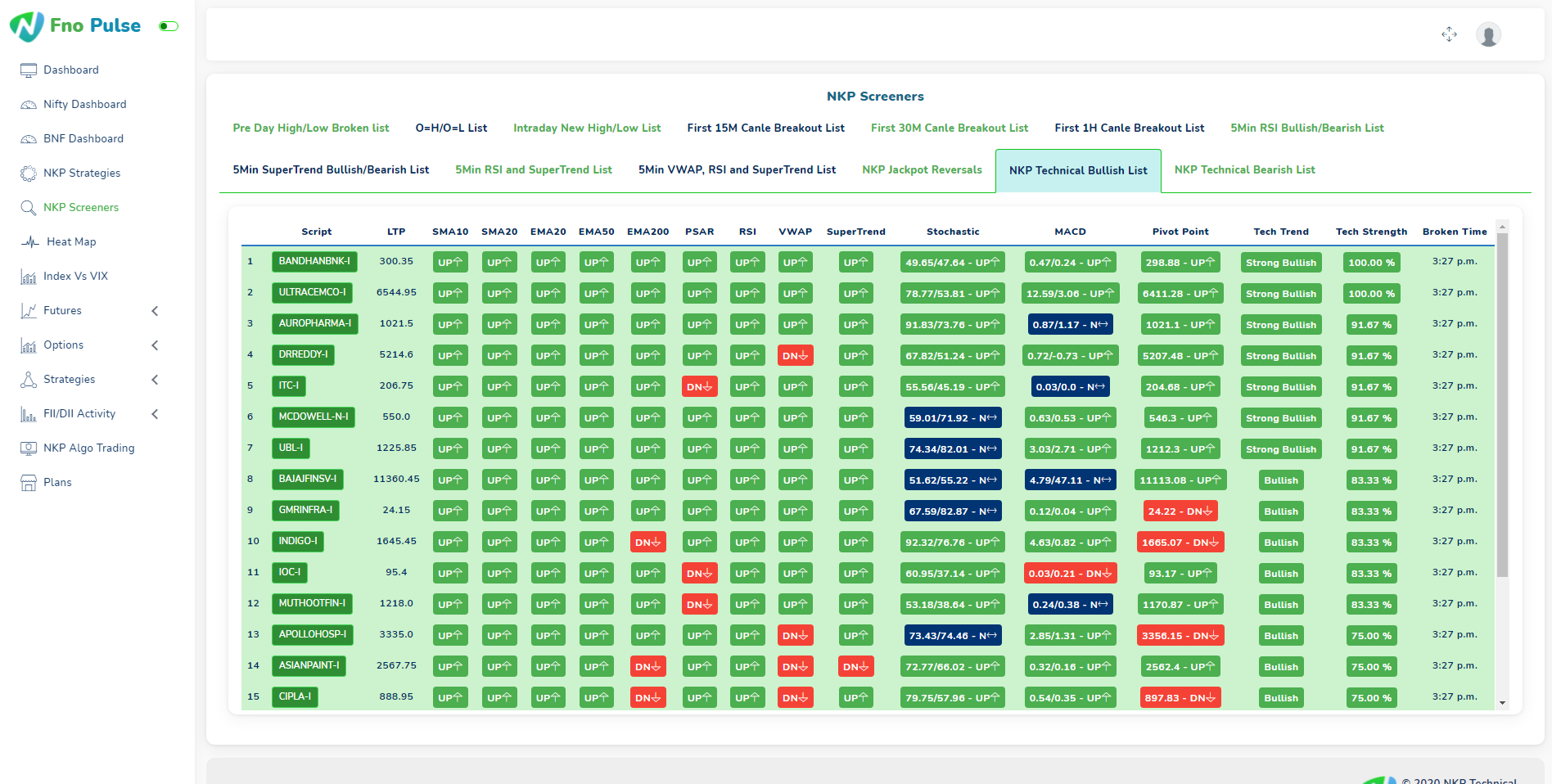The image size is (1552, 784).
Task: Click the DN EMA200 badge for INDIGO-I
Action: [648, 542]
